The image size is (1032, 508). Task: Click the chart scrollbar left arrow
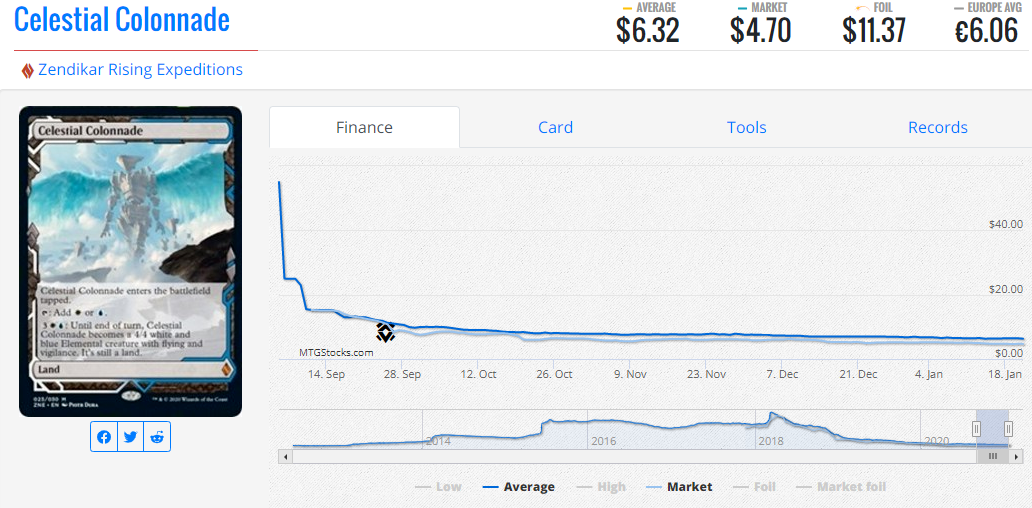(x=285, y=456)
